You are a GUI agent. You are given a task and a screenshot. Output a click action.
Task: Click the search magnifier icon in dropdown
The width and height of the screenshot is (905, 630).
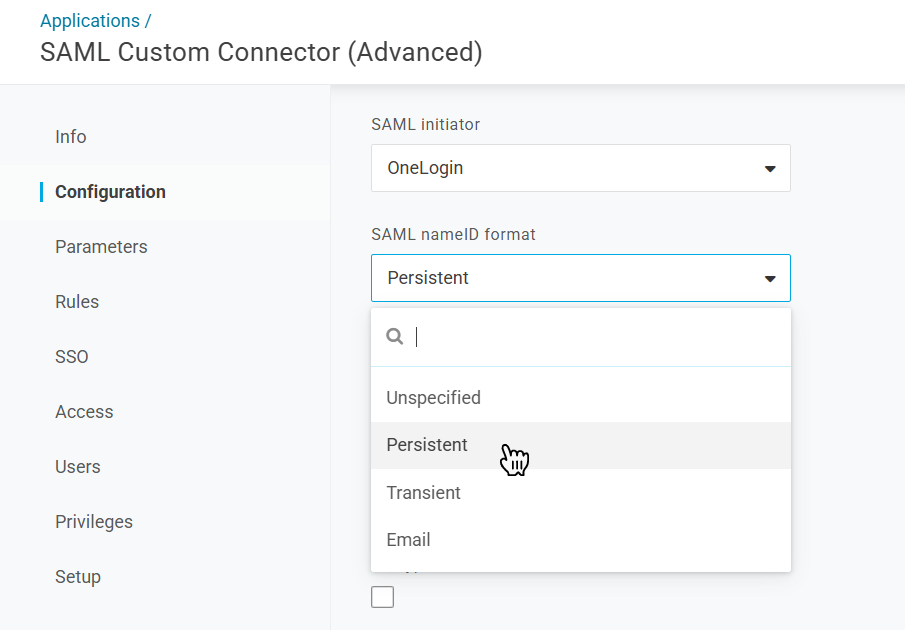click(x=395, y=337)
